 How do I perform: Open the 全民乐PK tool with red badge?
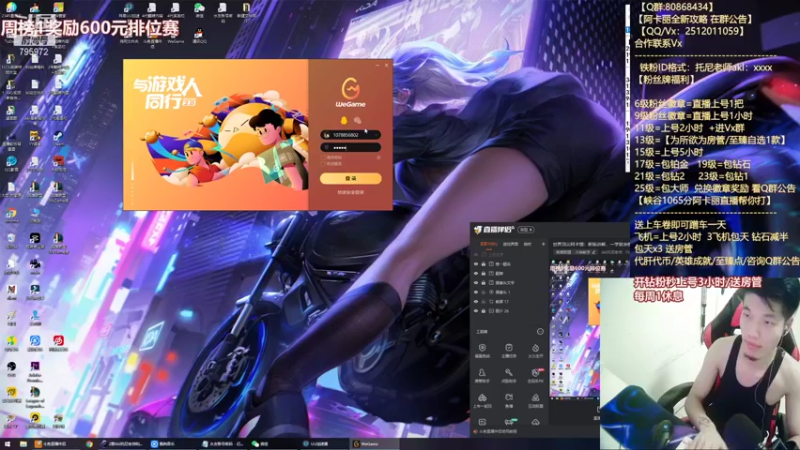tap(536, 375)
